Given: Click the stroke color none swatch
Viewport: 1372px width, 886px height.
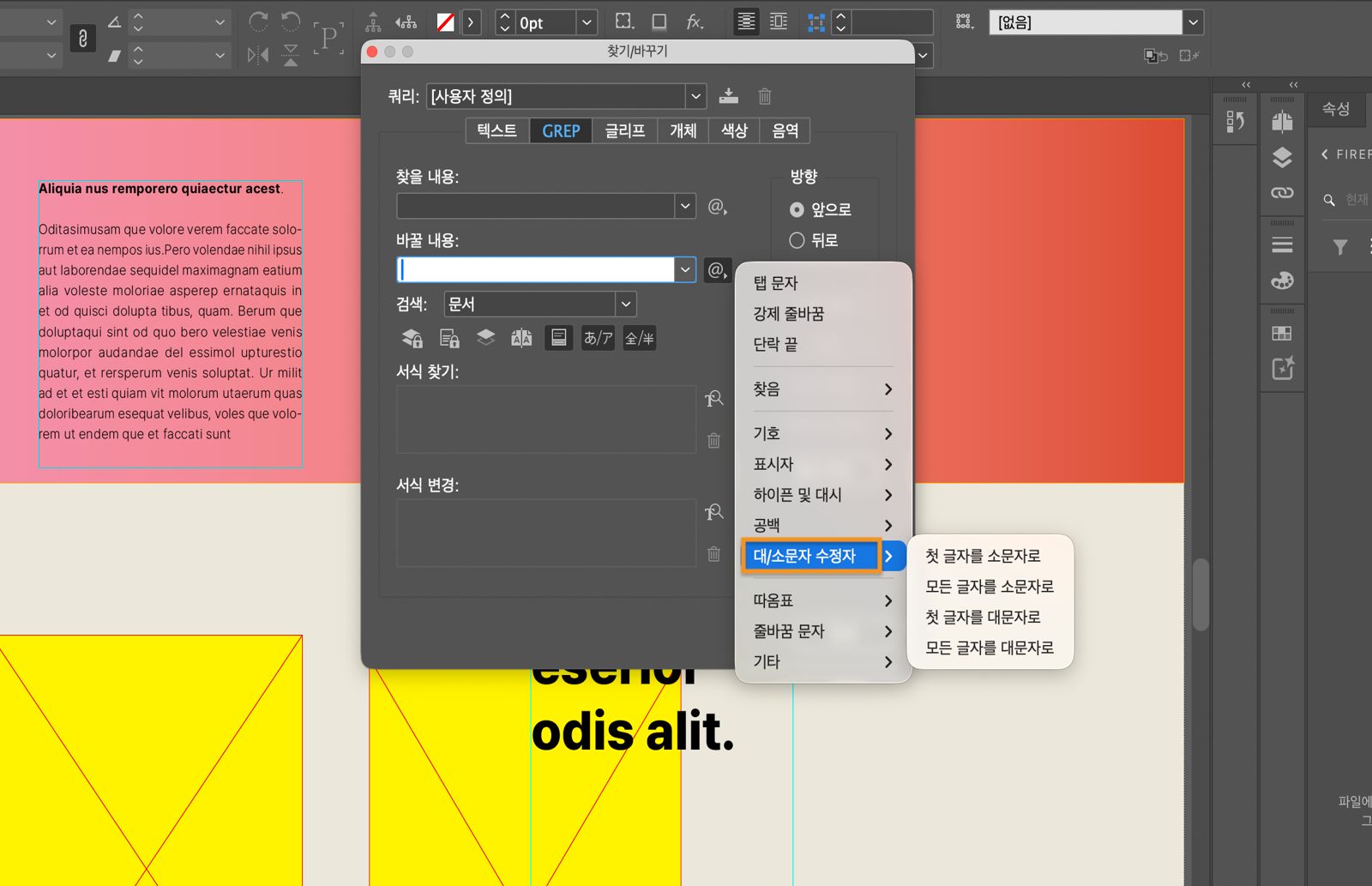Looking at the screenshot, I should (445, 22).
